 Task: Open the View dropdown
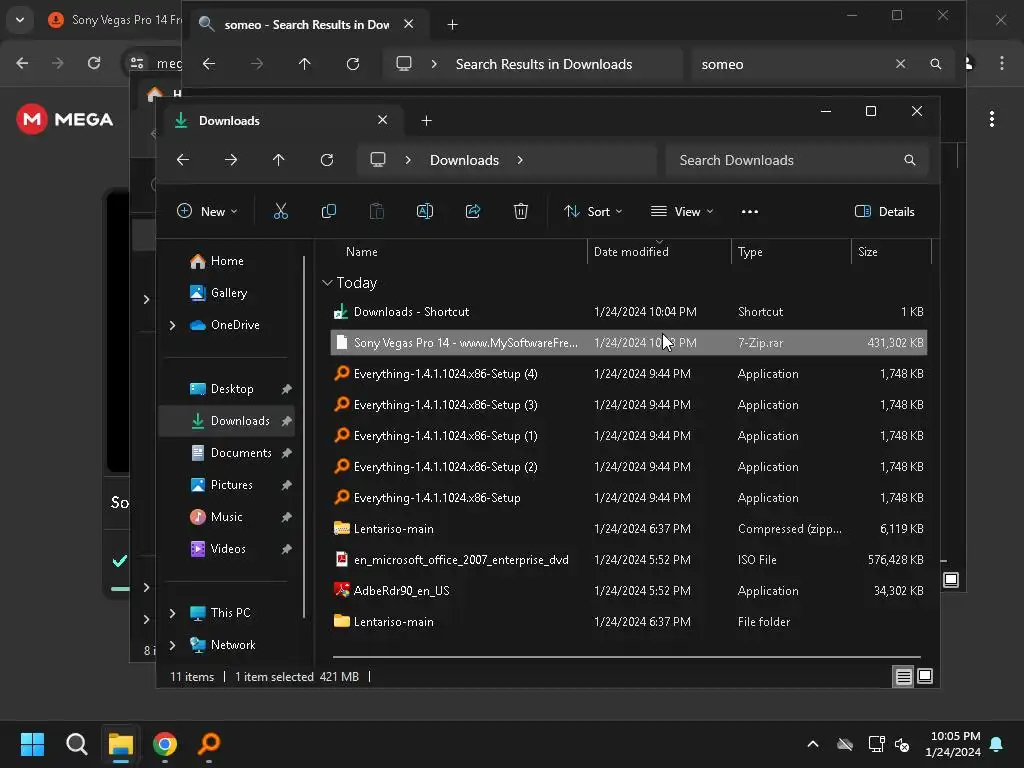pyautogui.click(x=682, y=211)
